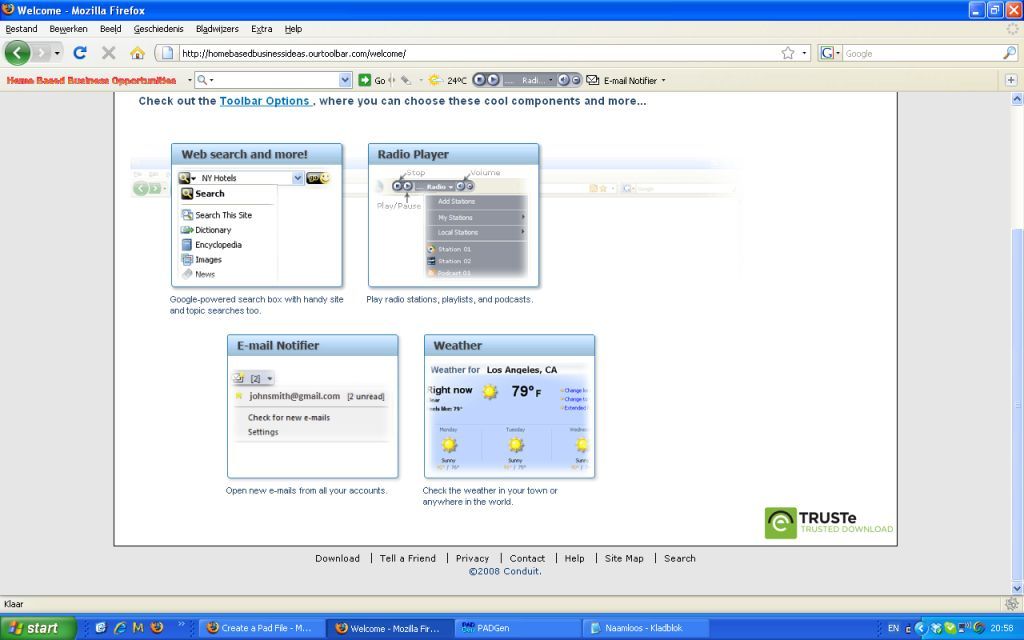Image resolution: width=1024 pixels, height=640 pixels.
Task: Click the vertical scrollbar down arrow
Action: point(1017,588)
